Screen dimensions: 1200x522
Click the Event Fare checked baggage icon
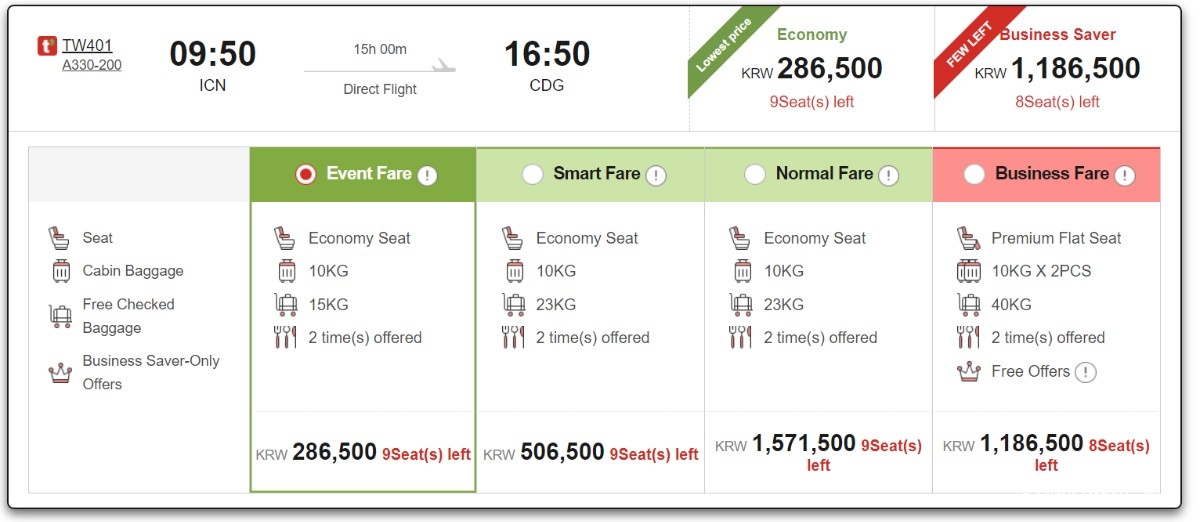click(x=285, y=304)
